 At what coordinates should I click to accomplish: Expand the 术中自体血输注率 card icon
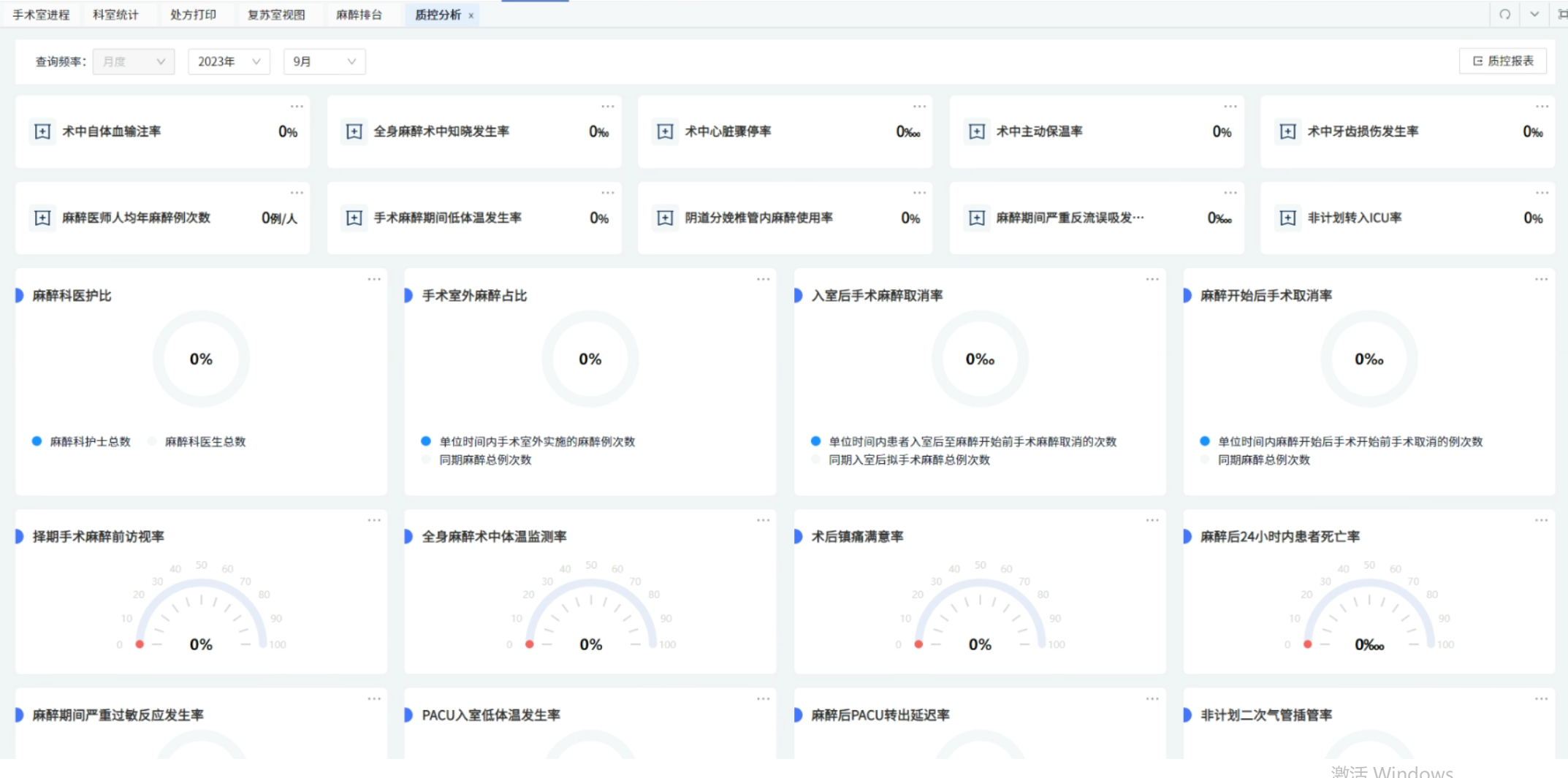coord(42,131)
